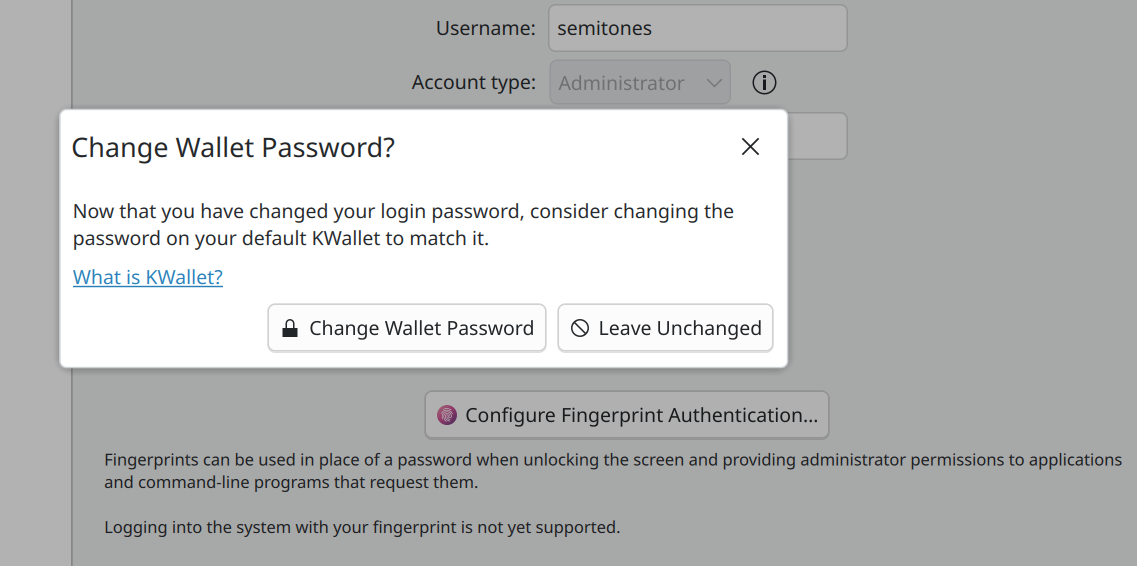
Task: Click the dialog title Change Wallet Password?
Action: [233, 148]
